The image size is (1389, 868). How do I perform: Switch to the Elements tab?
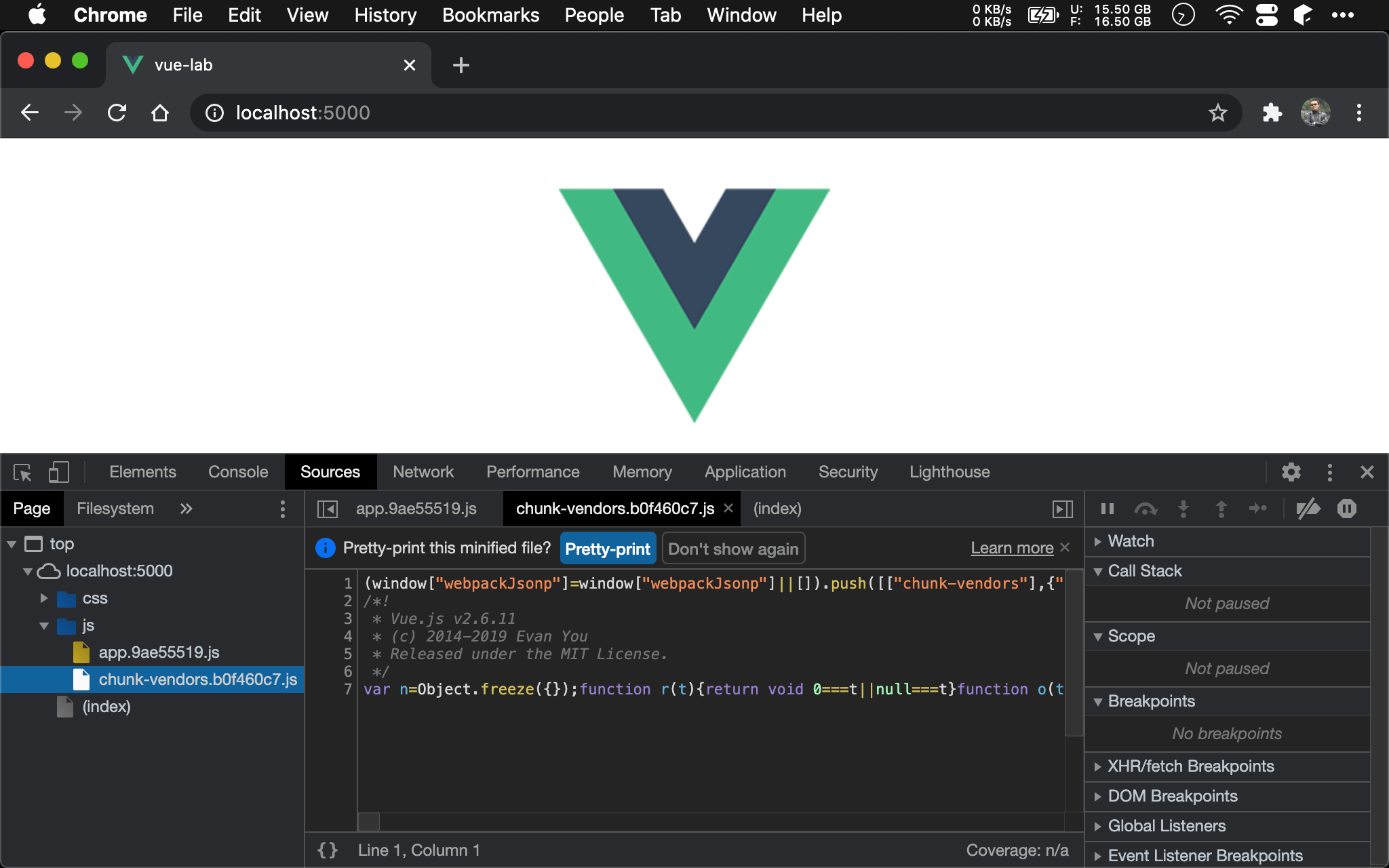[x=142, y=472]
